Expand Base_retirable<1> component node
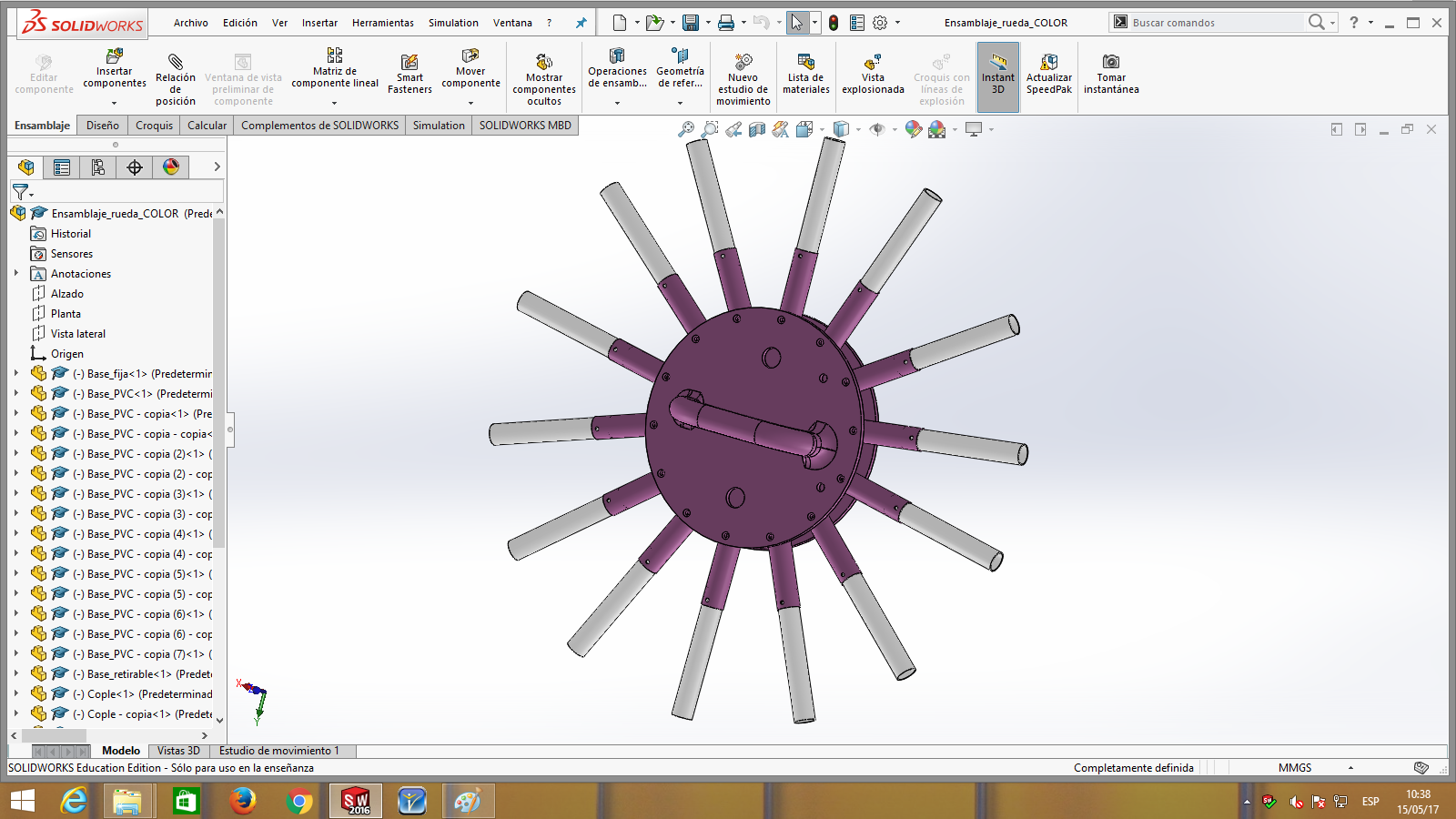The image size is (1456, 819). 15,673
